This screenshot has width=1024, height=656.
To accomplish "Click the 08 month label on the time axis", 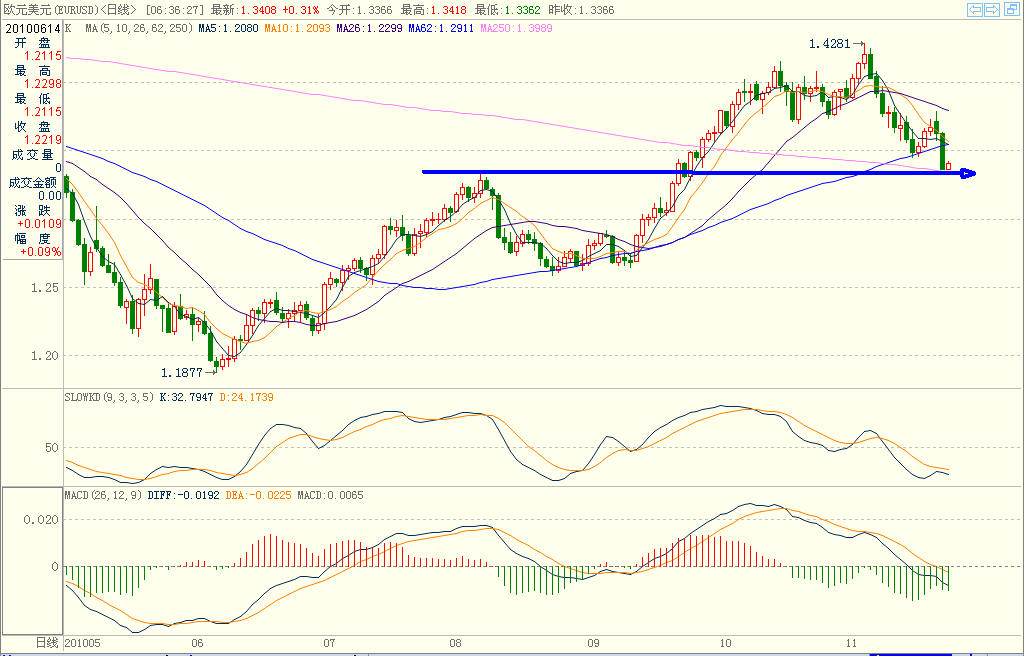I will coord(455,644).
